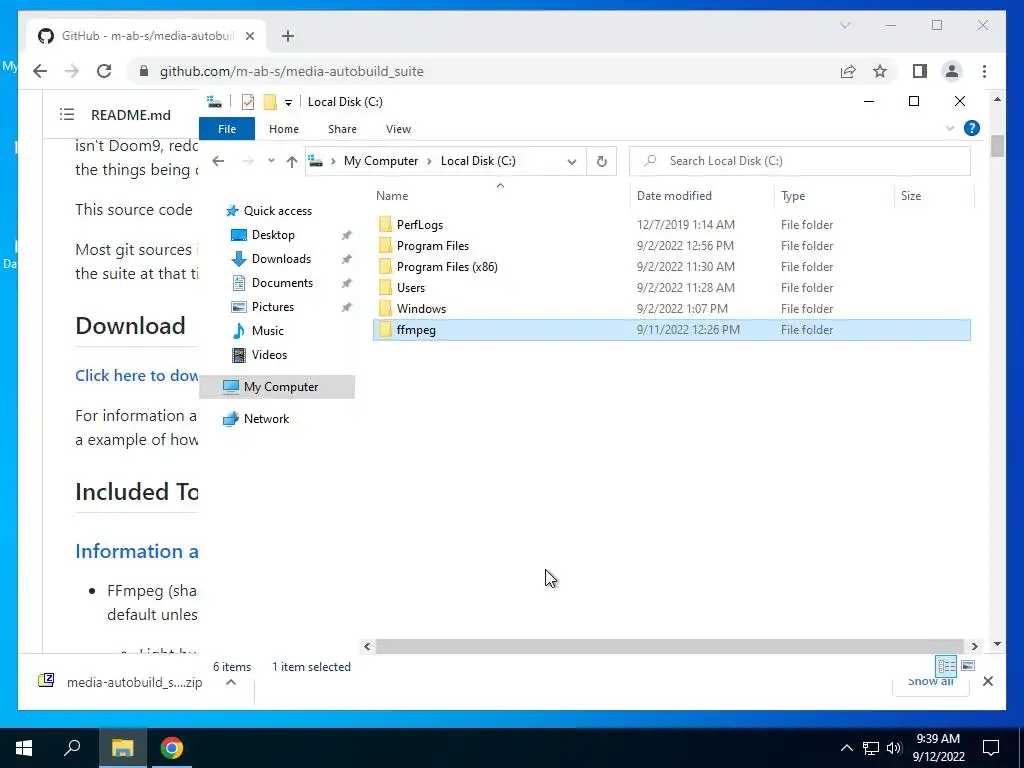The image size is (1024, 768).
Task: Switch to the Home ribbon tab
Action: [x=283, y=129]
